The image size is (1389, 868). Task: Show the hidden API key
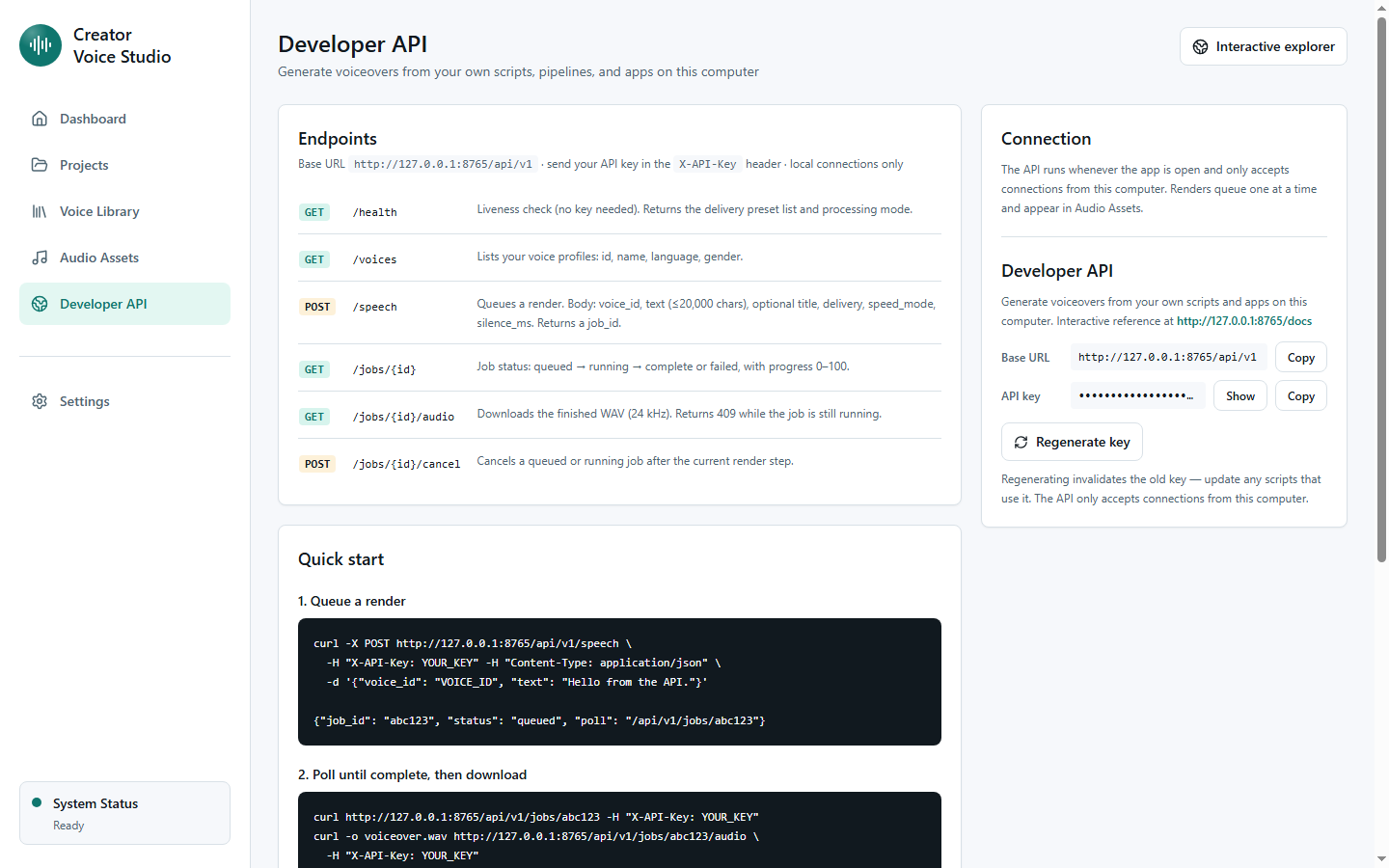tap(1240, 395)
